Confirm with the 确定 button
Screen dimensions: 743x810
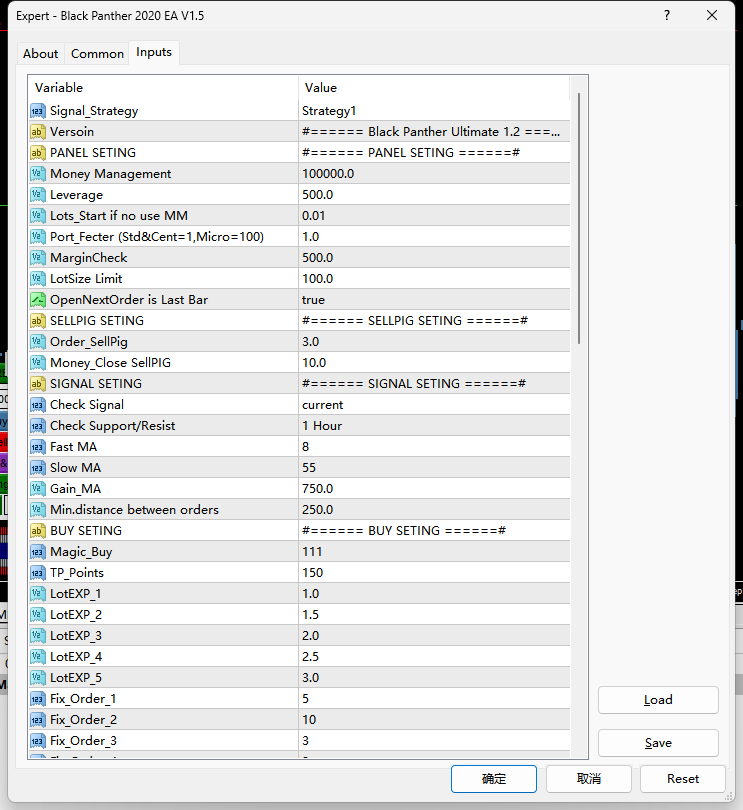pyautogui.click(x=493, y=778)
